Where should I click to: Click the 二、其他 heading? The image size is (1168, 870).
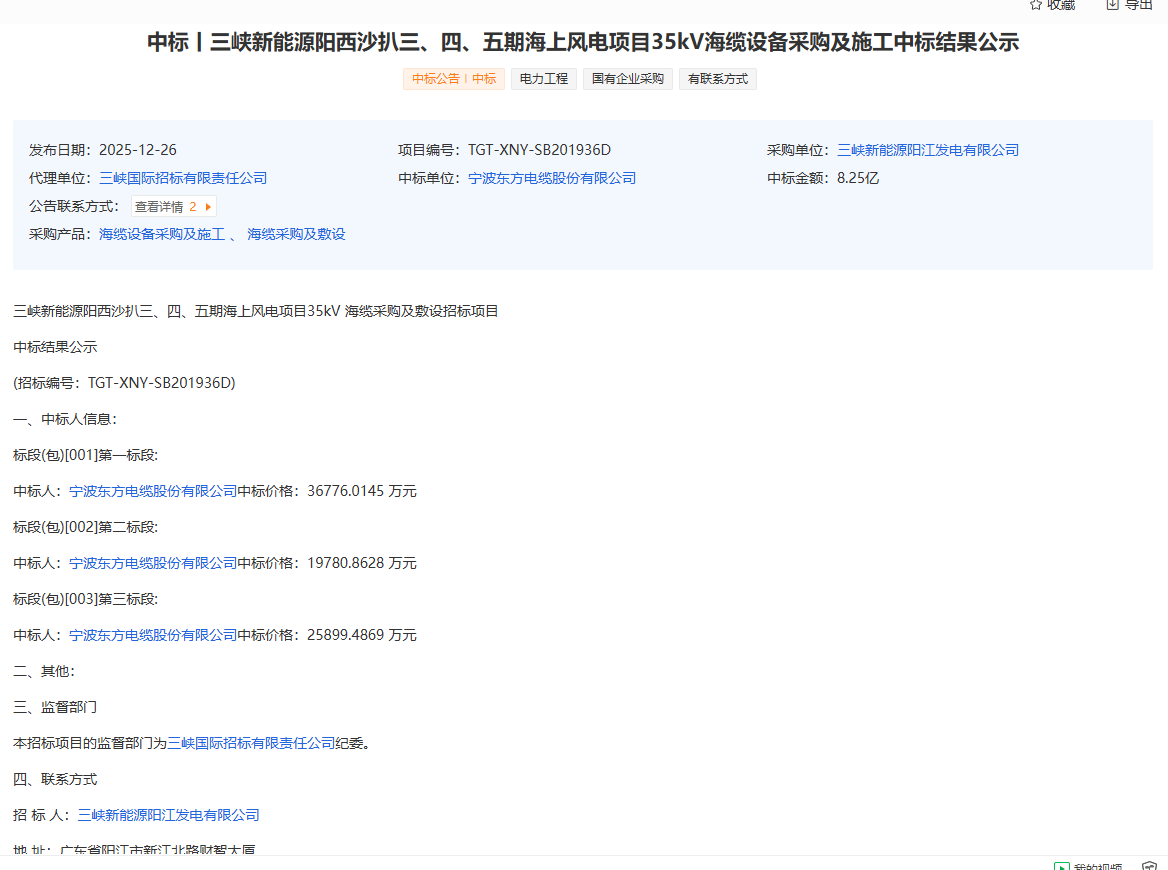click(x=44, y=671)
